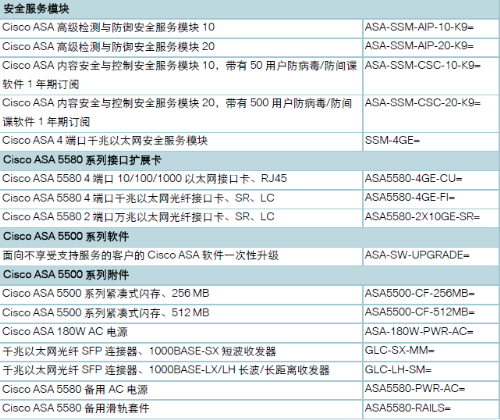Screen dimensions: 500x420
Task: Select the SSM-4GE= part number
Action: click(x=392, y=140)
